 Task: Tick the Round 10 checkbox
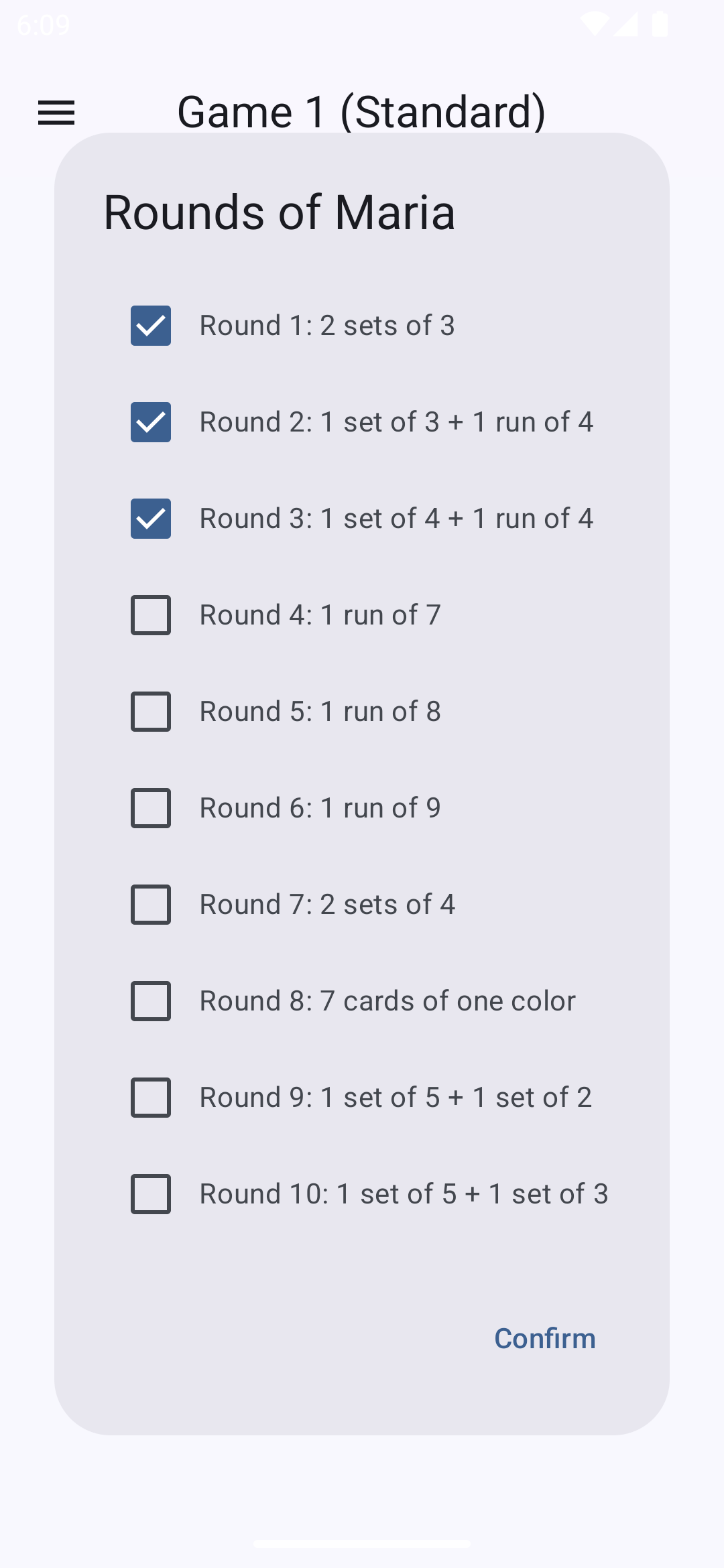pos(151,1194)
